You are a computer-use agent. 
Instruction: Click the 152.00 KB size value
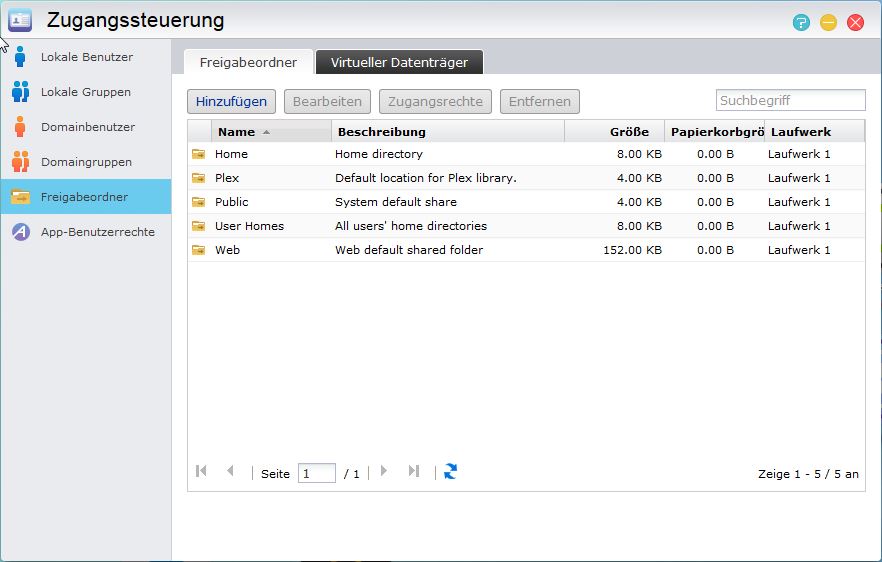pyautogui.click(x=632, y=250)
